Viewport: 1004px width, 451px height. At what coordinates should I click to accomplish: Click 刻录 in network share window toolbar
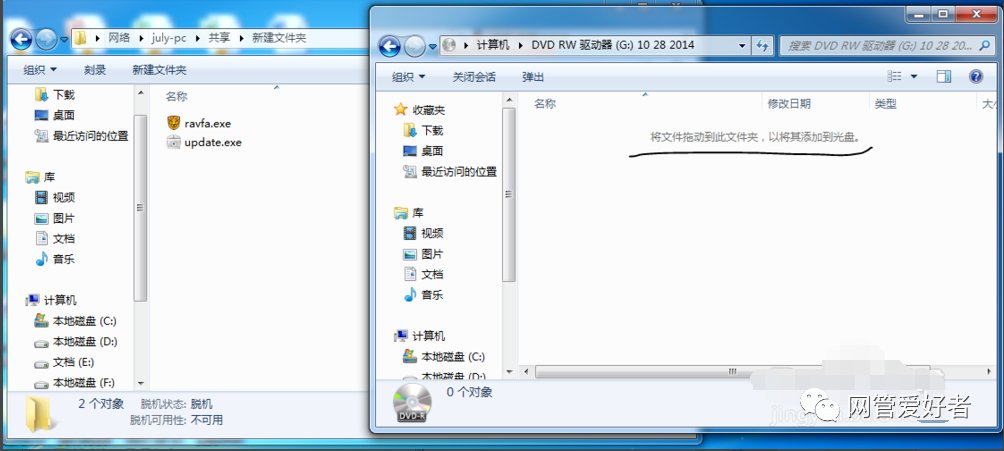pyautogui.click(x=95, y=70)
